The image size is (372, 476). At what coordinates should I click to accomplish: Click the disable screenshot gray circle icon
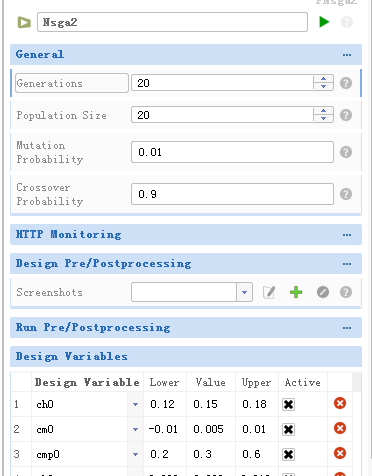coord(323,292)
